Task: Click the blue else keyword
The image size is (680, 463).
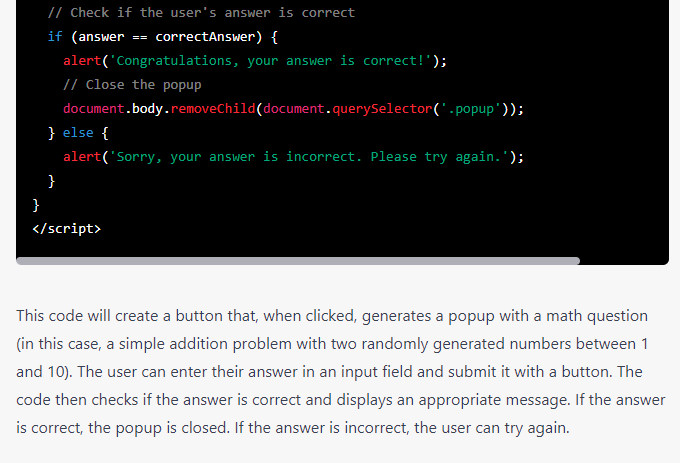Action: pos(78,133)
